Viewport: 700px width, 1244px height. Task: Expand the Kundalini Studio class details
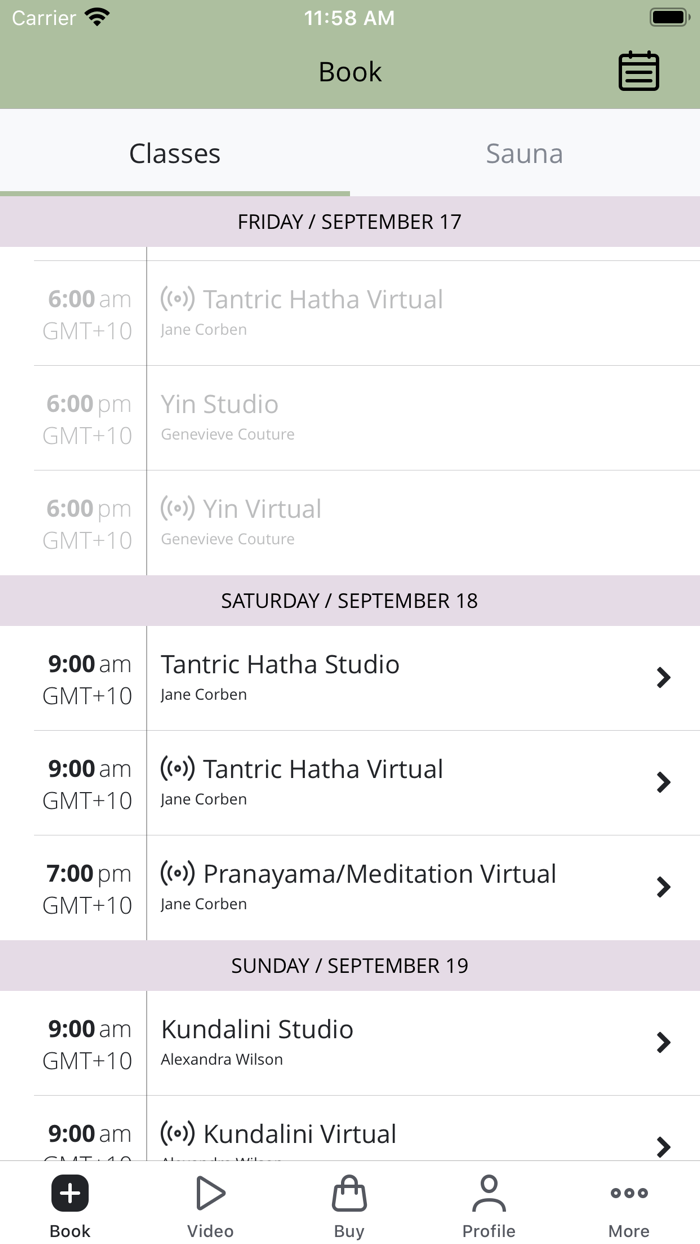click(x=663, y=1043)
